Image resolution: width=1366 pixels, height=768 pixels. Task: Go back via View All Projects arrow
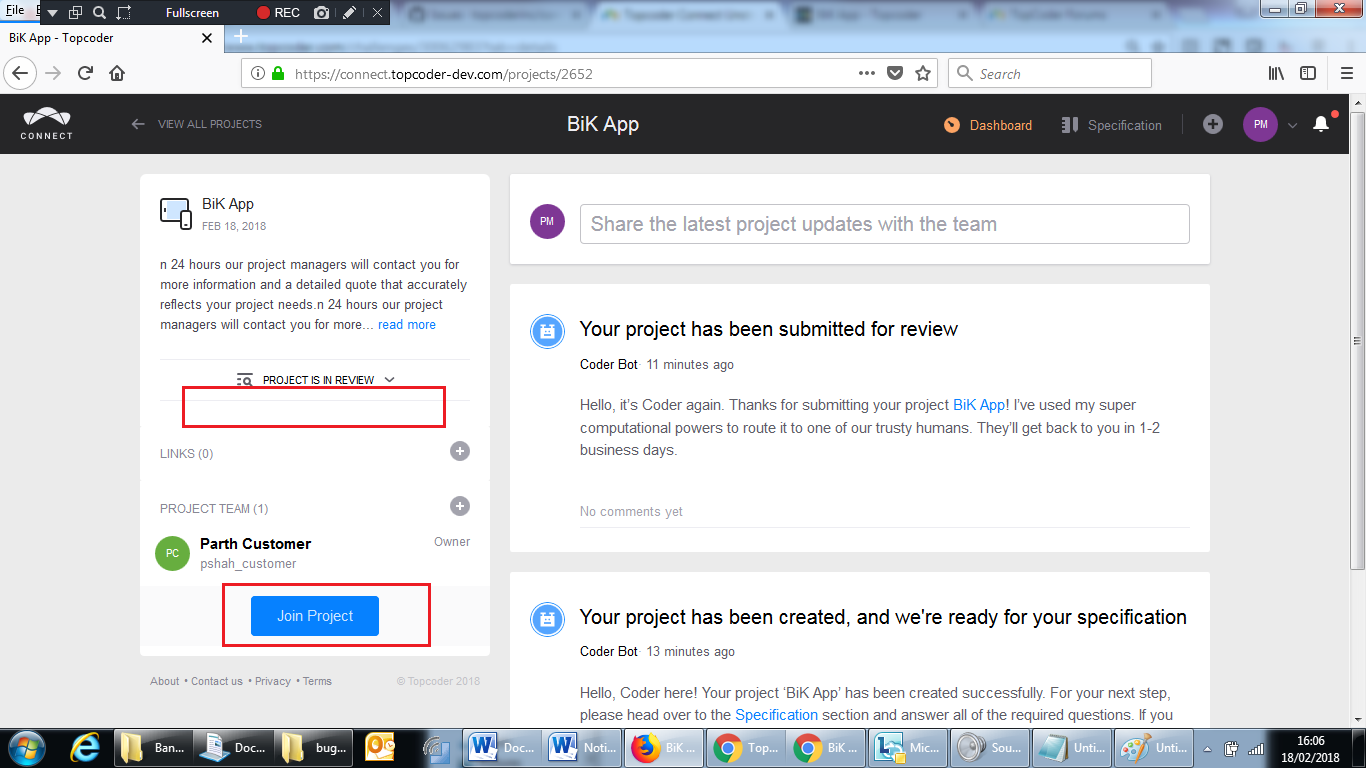tap(138, 124)
